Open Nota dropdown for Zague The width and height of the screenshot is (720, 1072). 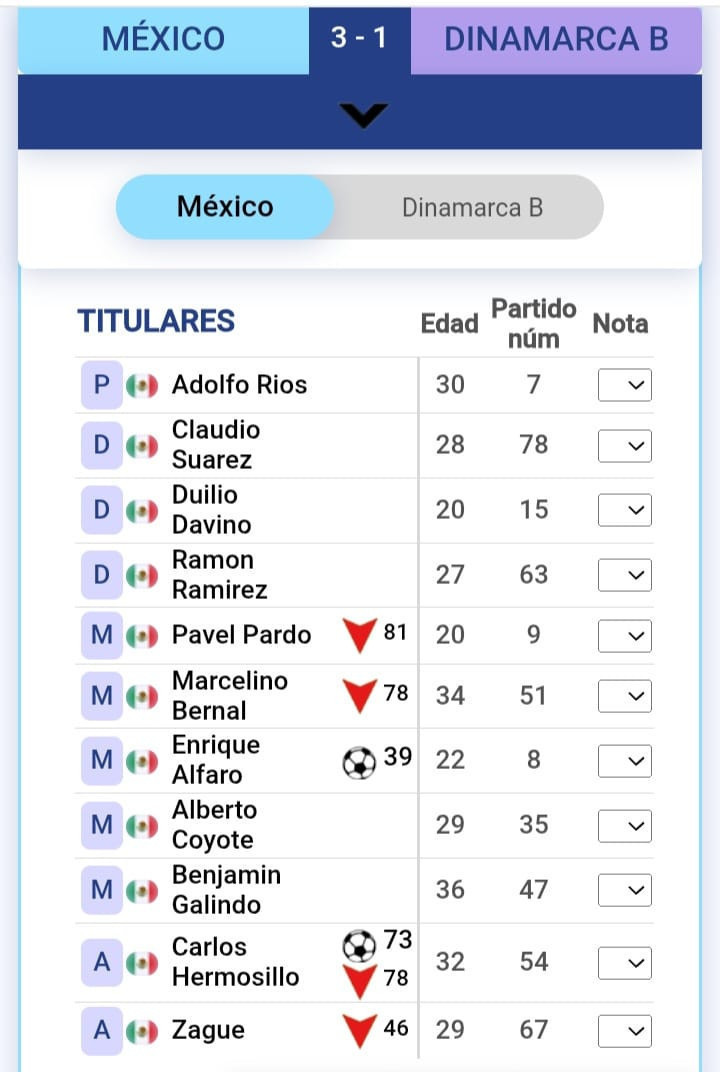(x=625, y=1031)
